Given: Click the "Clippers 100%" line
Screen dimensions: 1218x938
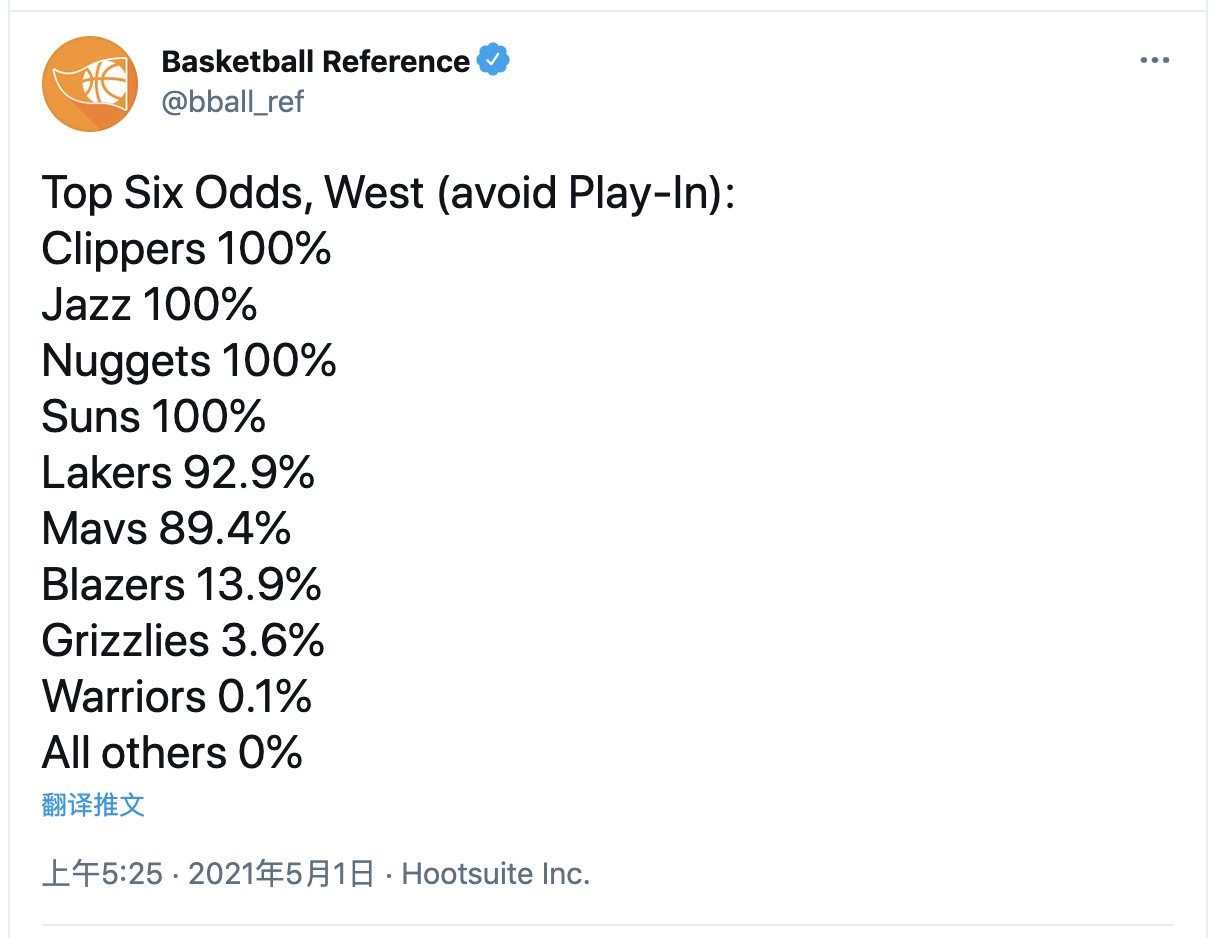Looking at the screenshot, I should tap(186, 249).
